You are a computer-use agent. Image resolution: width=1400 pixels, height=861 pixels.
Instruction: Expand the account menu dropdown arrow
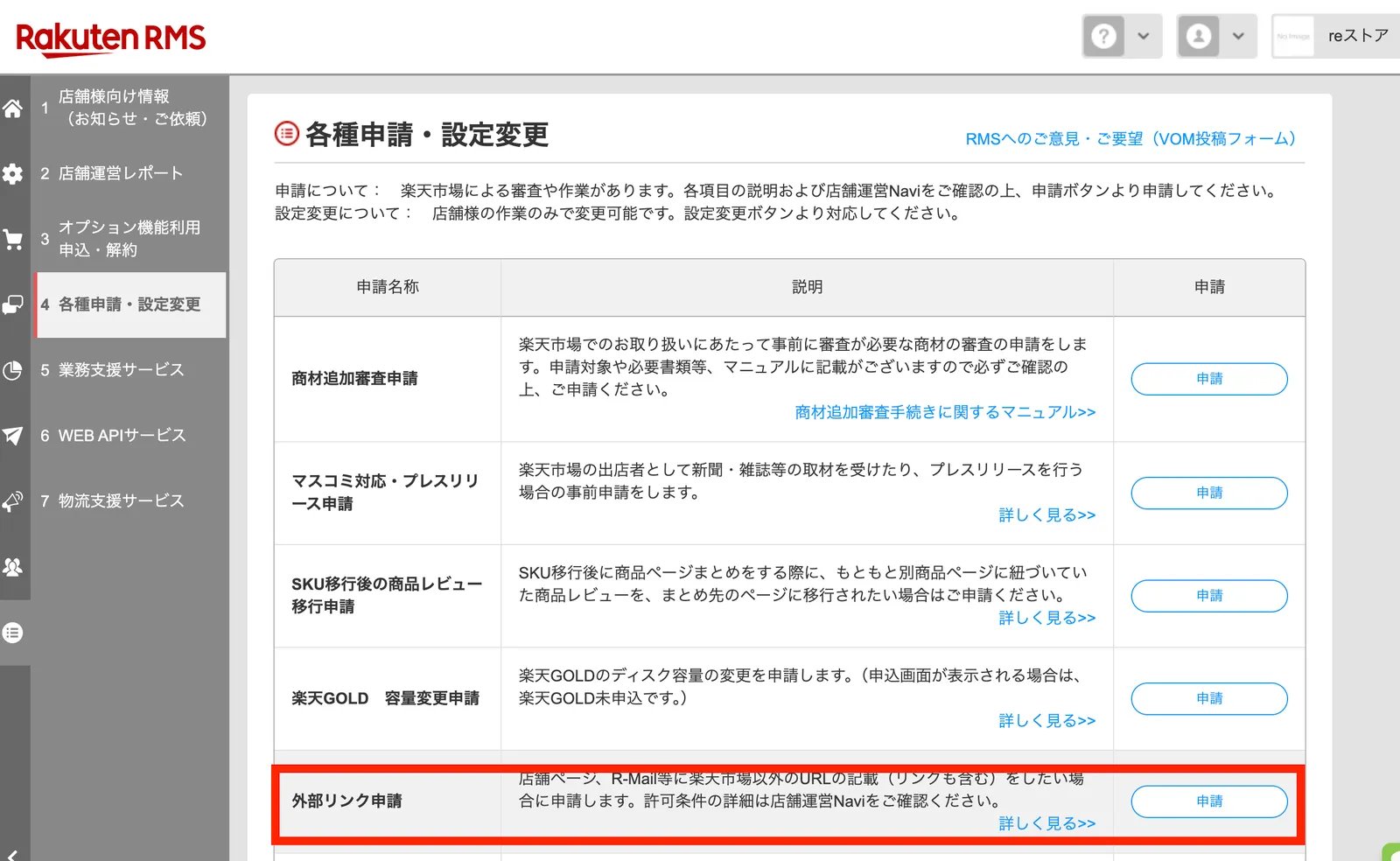[1238, 36]
